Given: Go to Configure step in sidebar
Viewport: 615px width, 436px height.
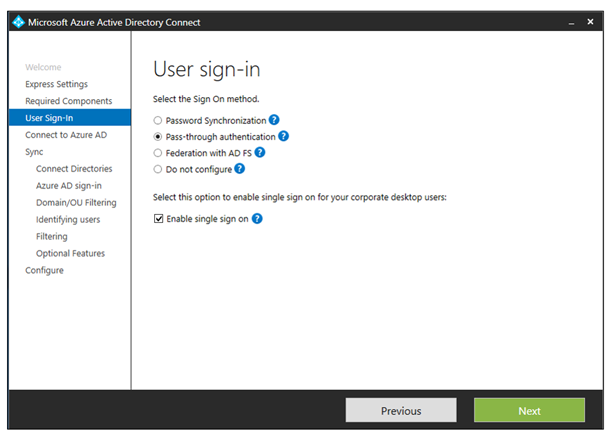Looking at the screenshot, I should pyautogui.click(x=44, y=270).
